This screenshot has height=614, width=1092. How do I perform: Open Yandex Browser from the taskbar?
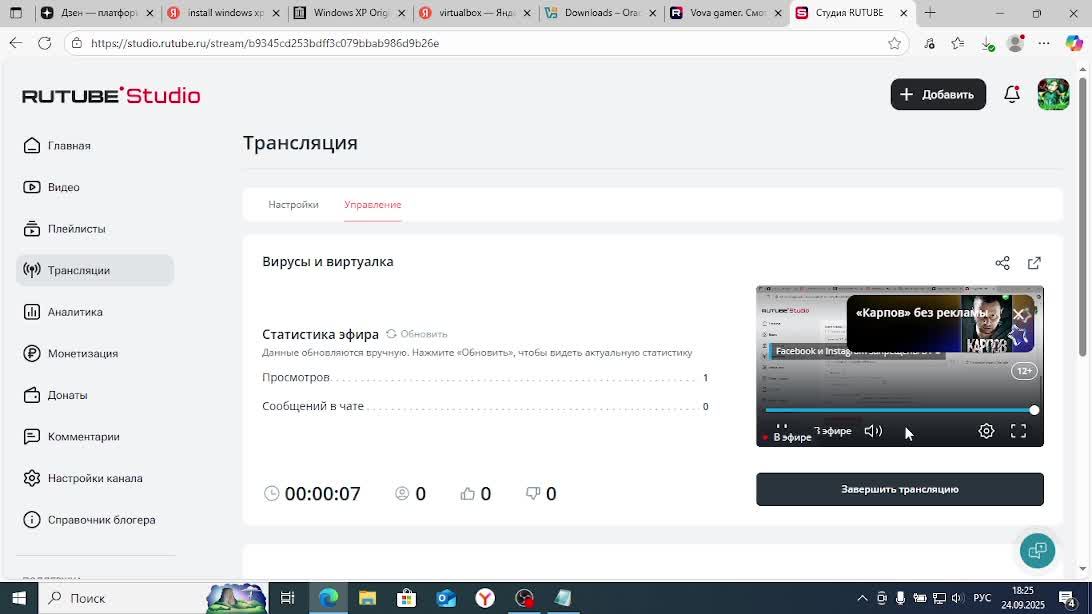485,598
